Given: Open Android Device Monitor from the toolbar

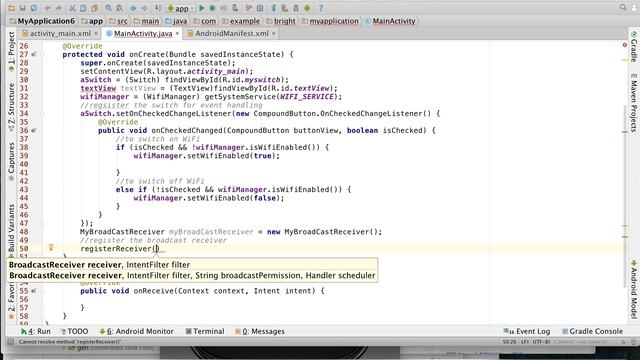Looking at the screenshot, I should pyautogui.click(x=307, y=8).
